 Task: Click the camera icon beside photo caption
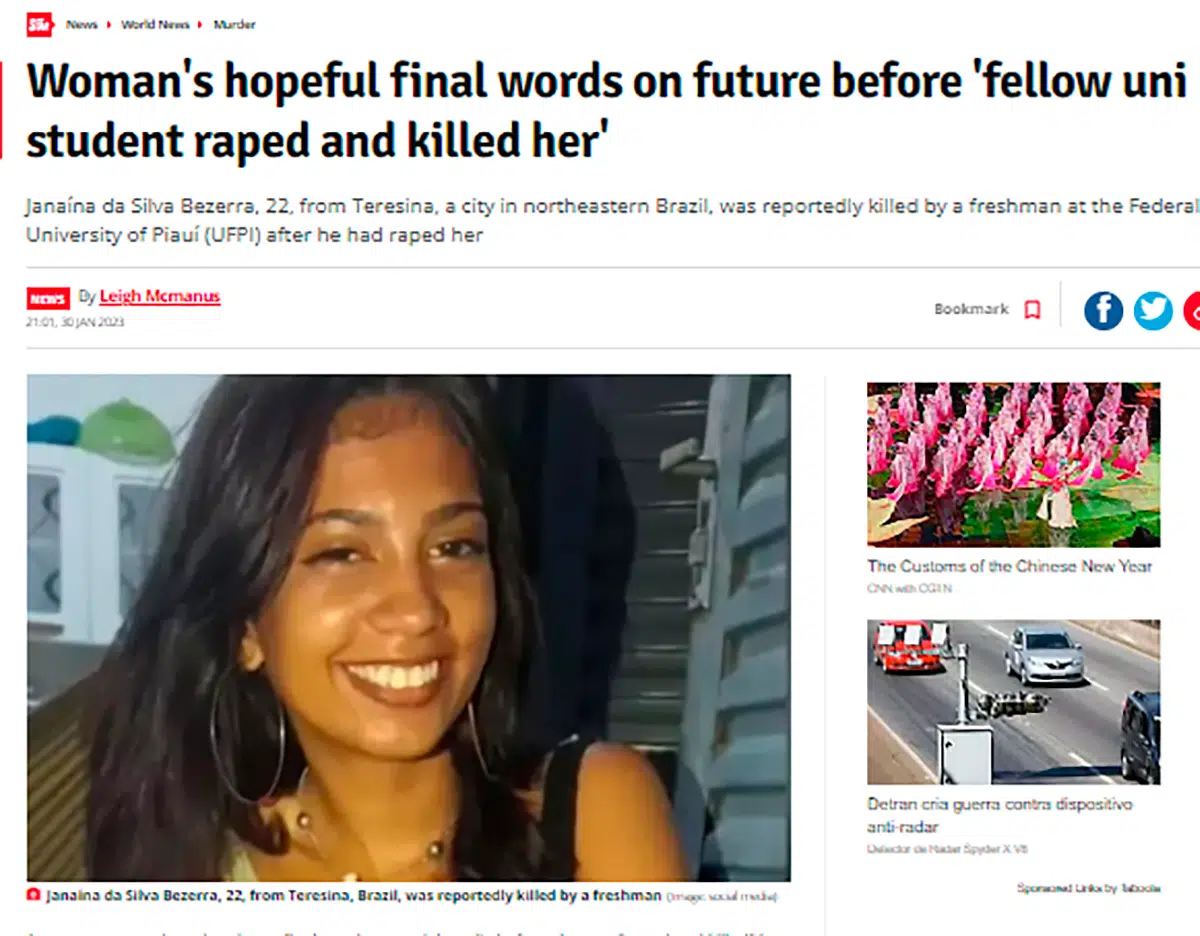click(33, 895)
